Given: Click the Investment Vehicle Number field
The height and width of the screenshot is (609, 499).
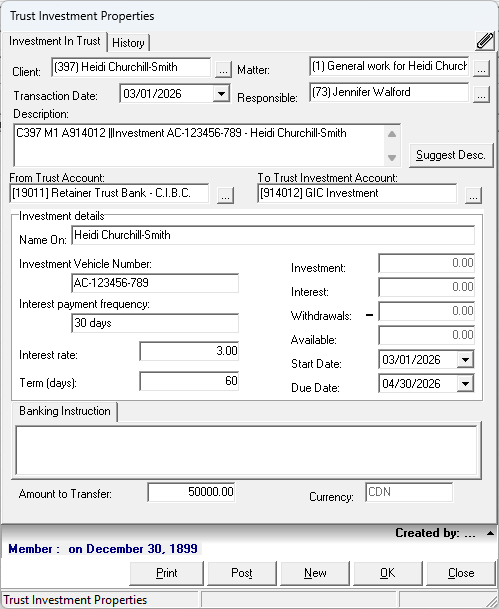Looking at the screenshot, I should [155, 283].
